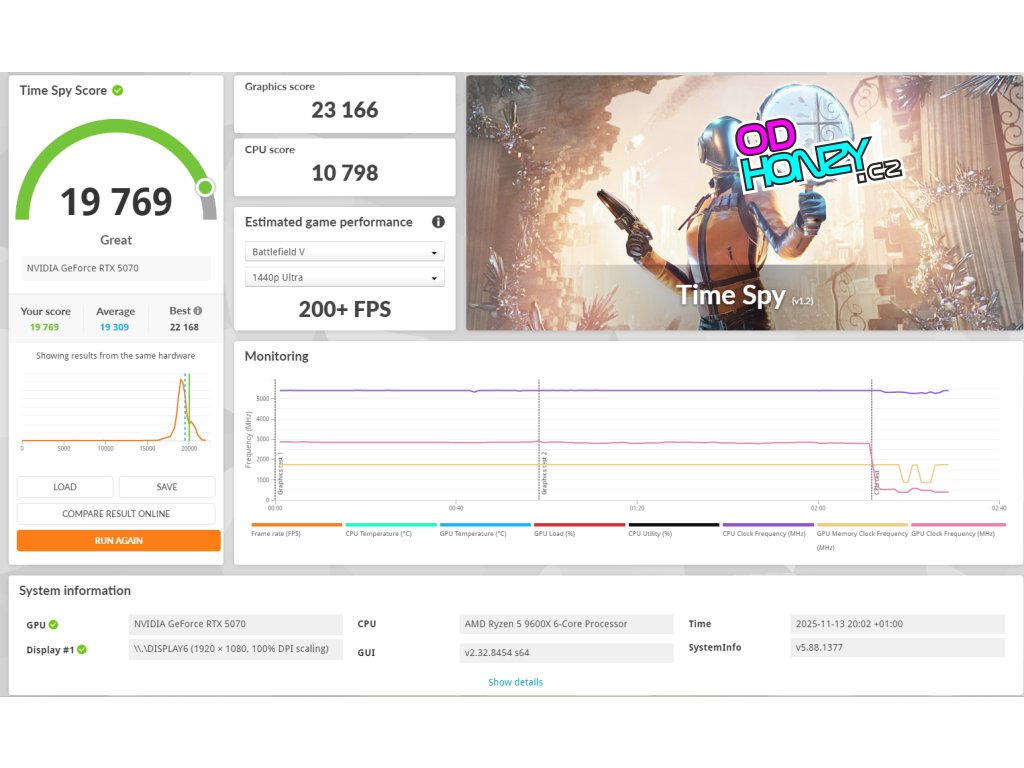This screenshot has width=1024, height=768.
Task: Click the CPU test marker line in monitoring
Action: [x=872, y=439]
